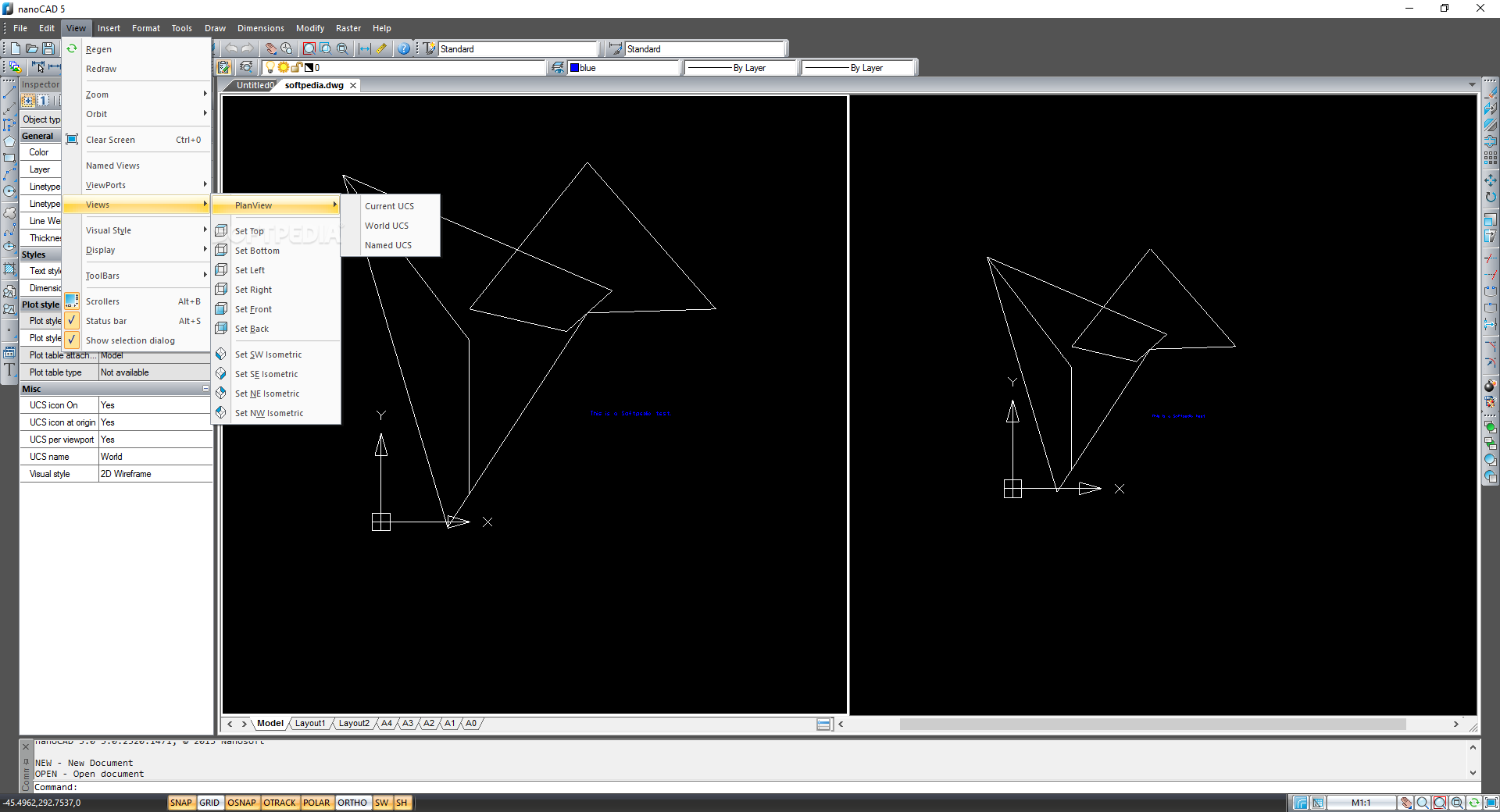The height and width of the screenshot is (812, 1500).
Task: Select World UCS in PlanView submenu
Action: [x=391, y=226]
